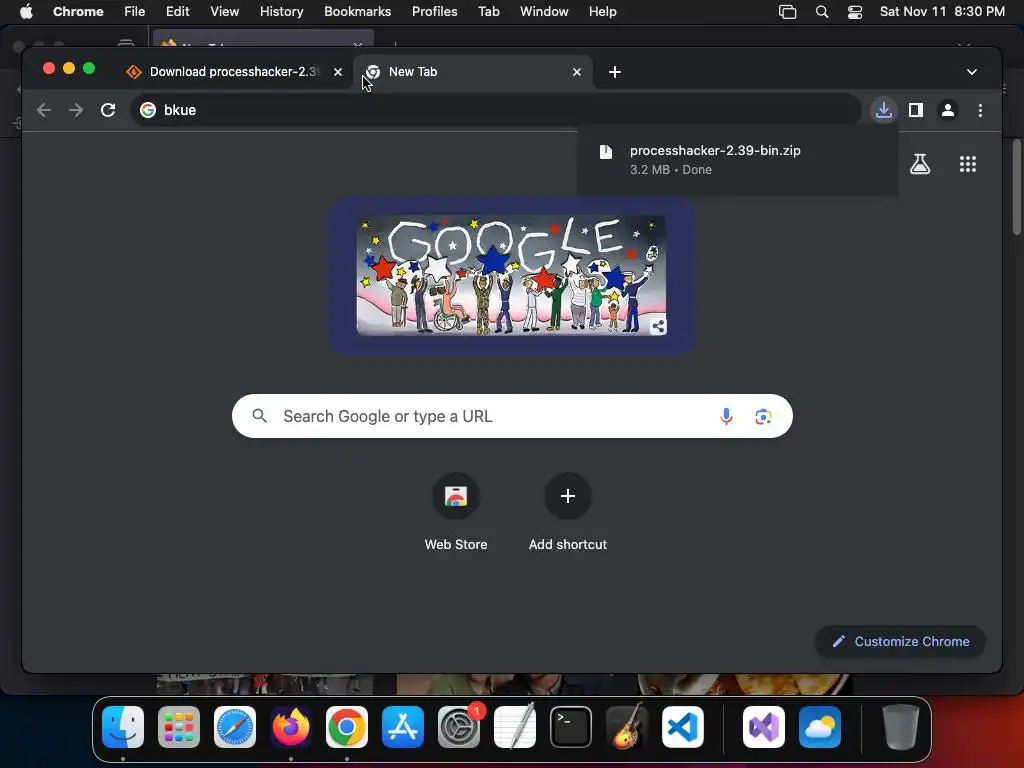The width and height of the screenshot is (1024, 768).
Task: Reload the page with the refresh icon
Action: pyautogui.click(x=108, y=110)
